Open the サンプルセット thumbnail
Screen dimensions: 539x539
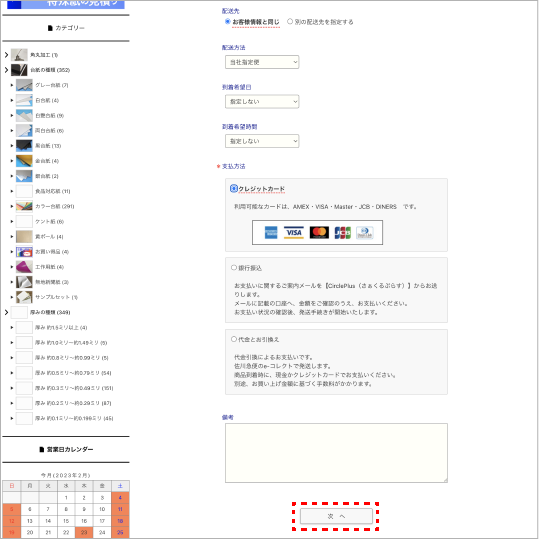pos(24,297)
